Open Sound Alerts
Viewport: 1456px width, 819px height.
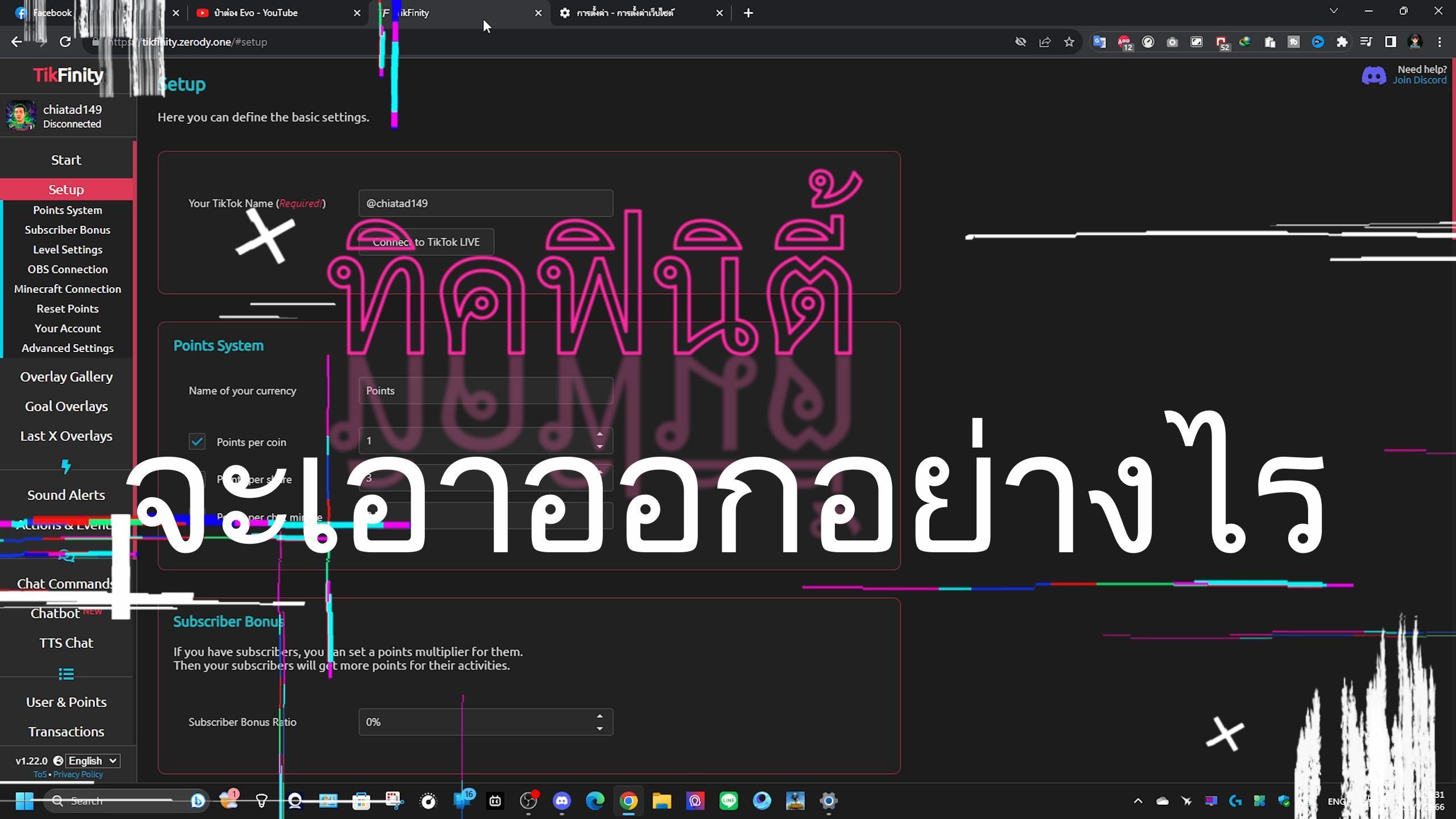click(x=66, y=495)
